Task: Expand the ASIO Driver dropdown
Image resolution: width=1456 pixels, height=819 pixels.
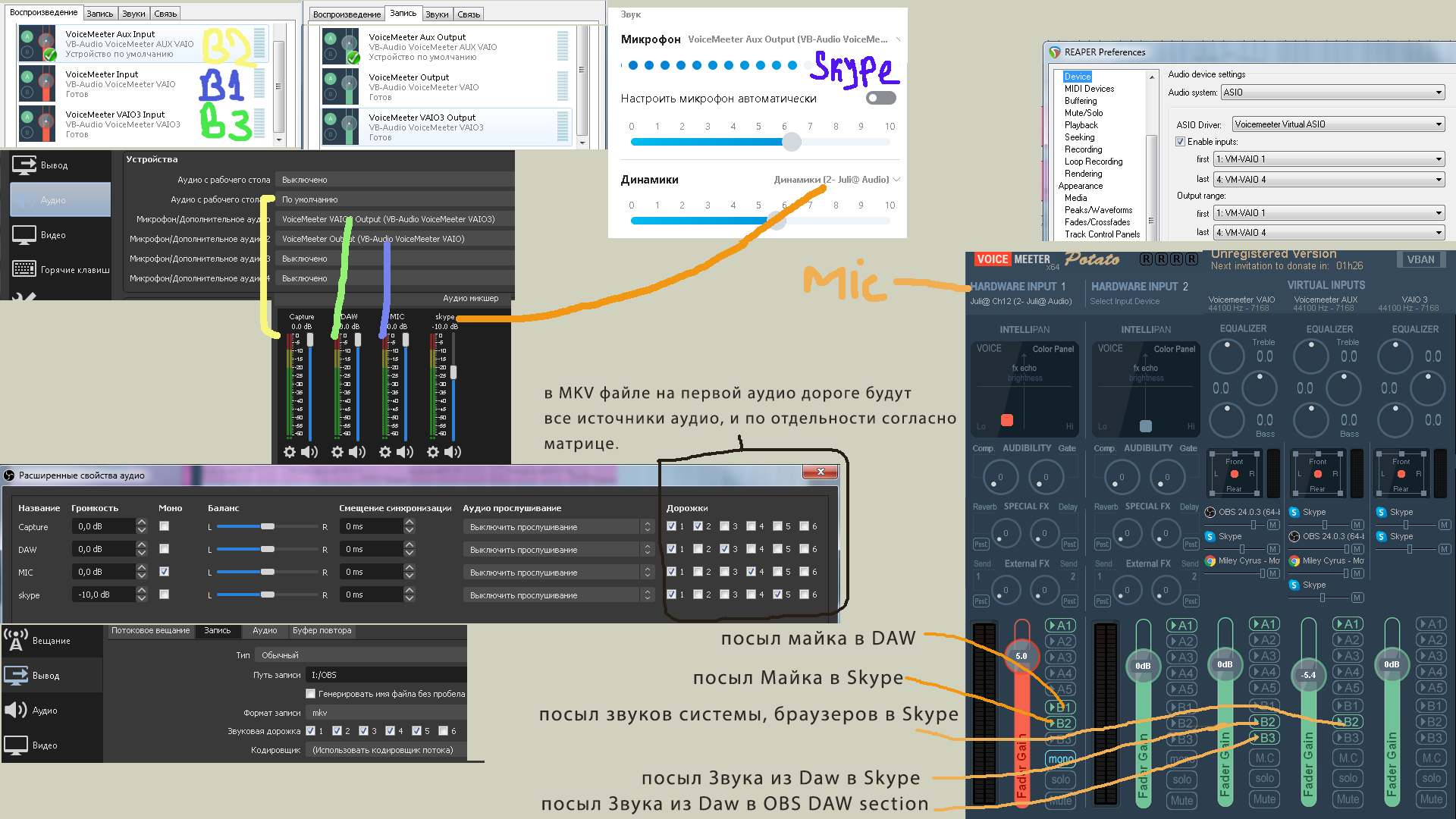Action: coord(1338,124)
